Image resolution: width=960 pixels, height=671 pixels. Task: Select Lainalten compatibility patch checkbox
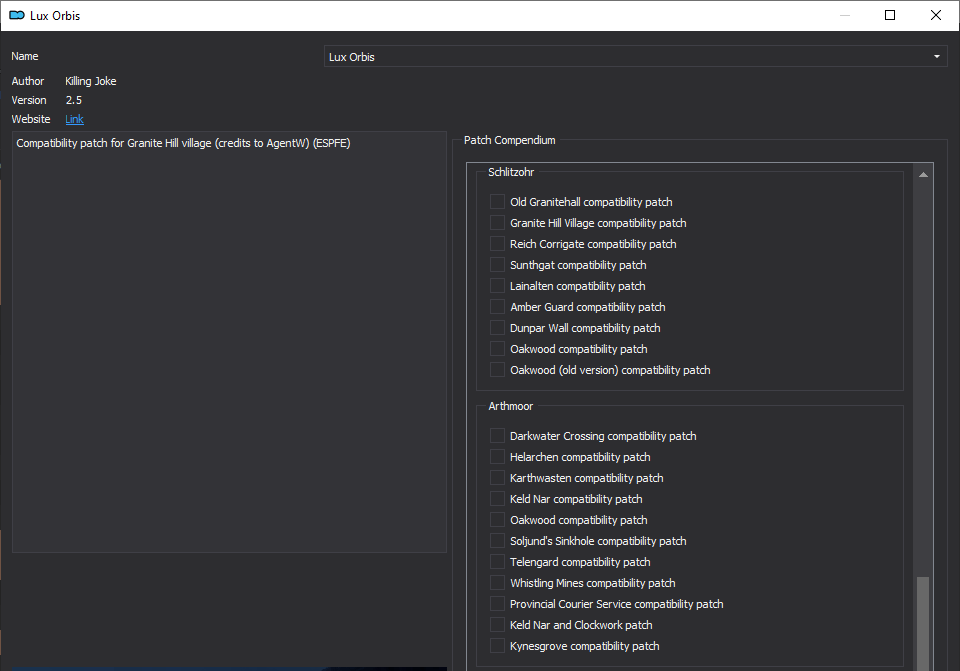pos(497,286)
